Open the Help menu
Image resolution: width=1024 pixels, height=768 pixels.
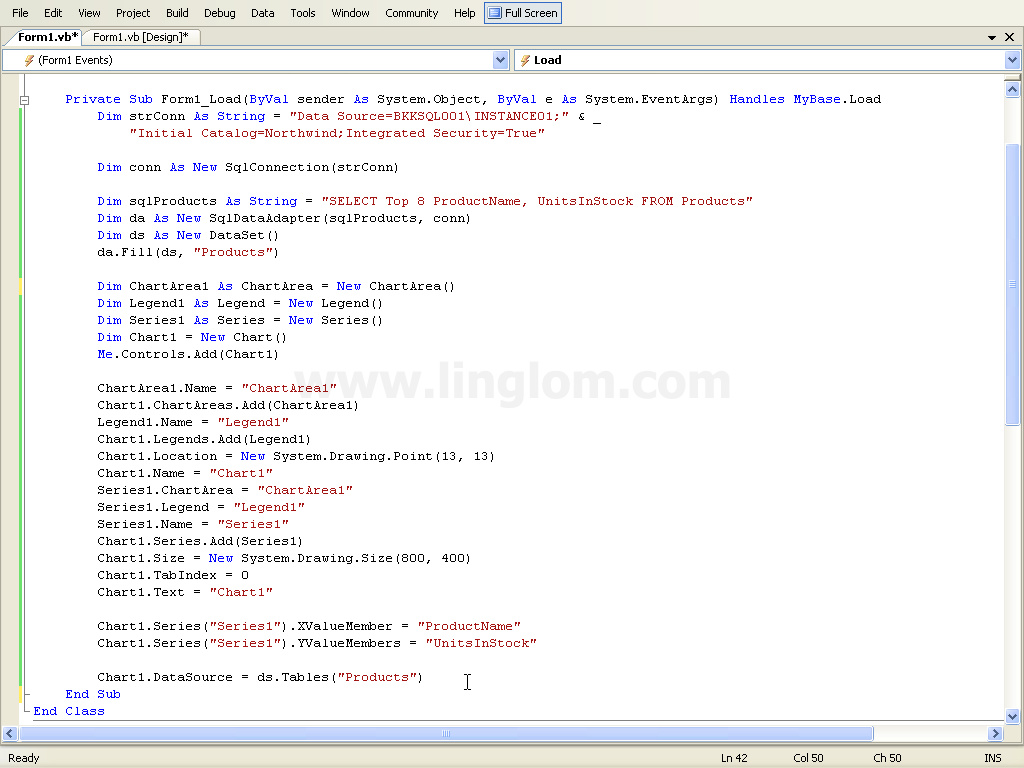pos(464,13)
